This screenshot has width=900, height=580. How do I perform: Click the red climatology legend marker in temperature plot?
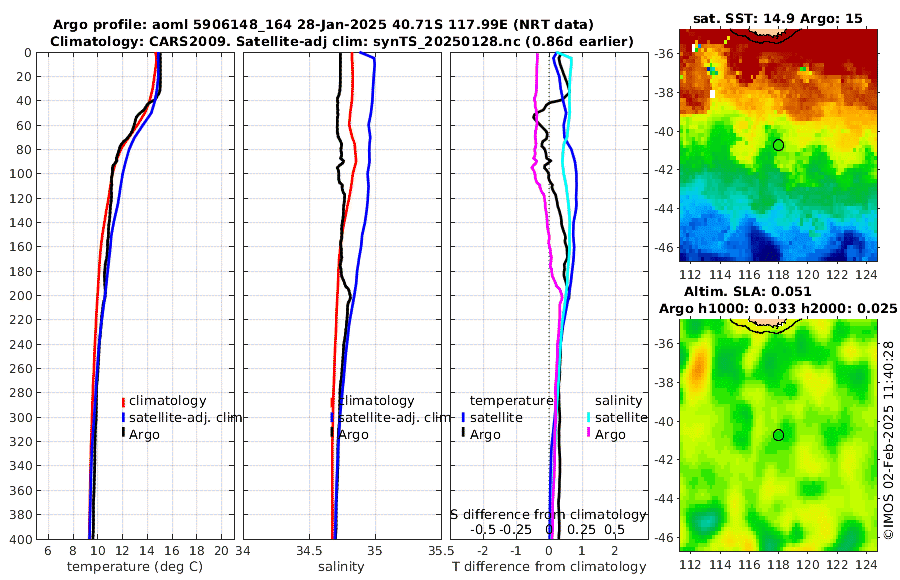[123, 401]
